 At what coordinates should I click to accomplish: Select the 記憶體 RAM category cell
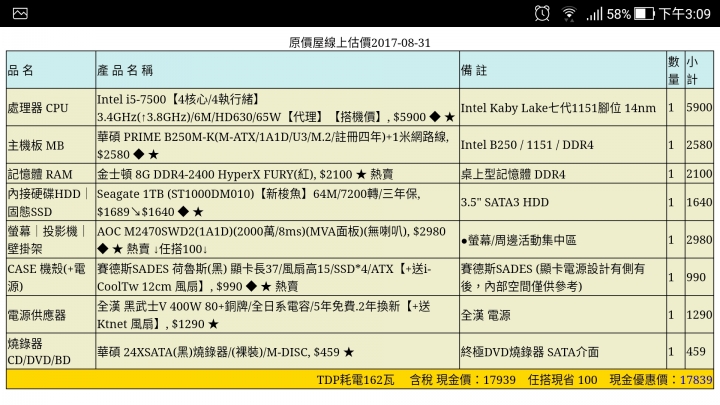pos(51,174)
